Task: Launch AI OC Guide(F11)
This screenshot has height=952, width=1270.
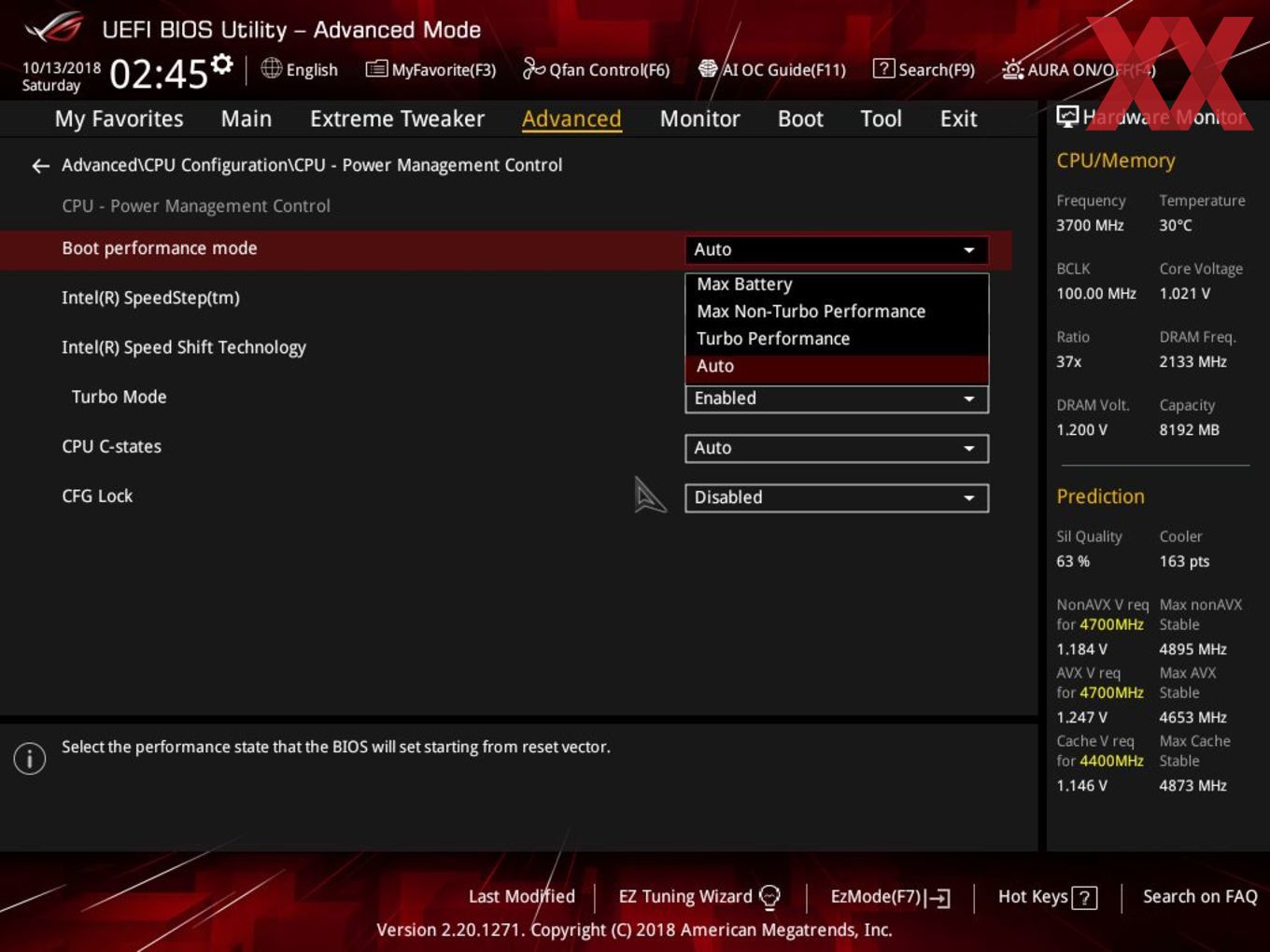Action: pyautogui.click(x=772, y=70)
